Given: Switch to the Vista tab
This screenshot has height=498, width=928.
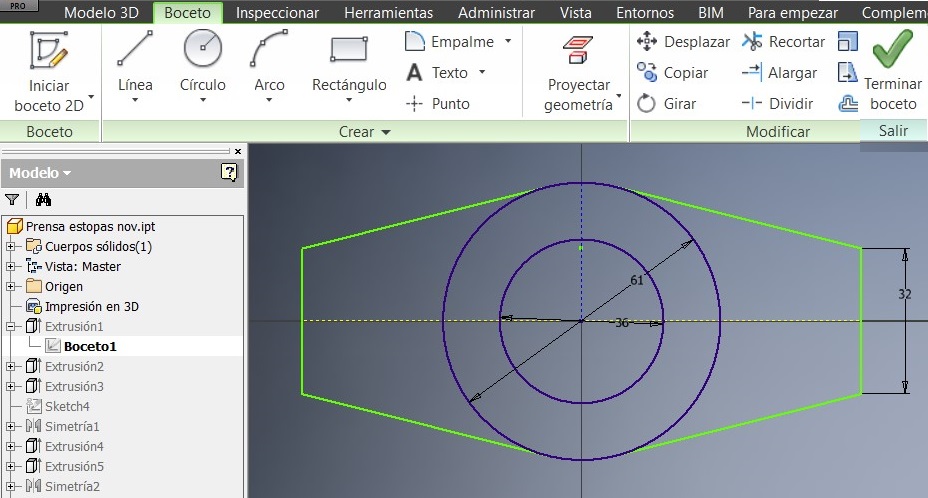Looking at the screenshot, I should coord(575,12).
